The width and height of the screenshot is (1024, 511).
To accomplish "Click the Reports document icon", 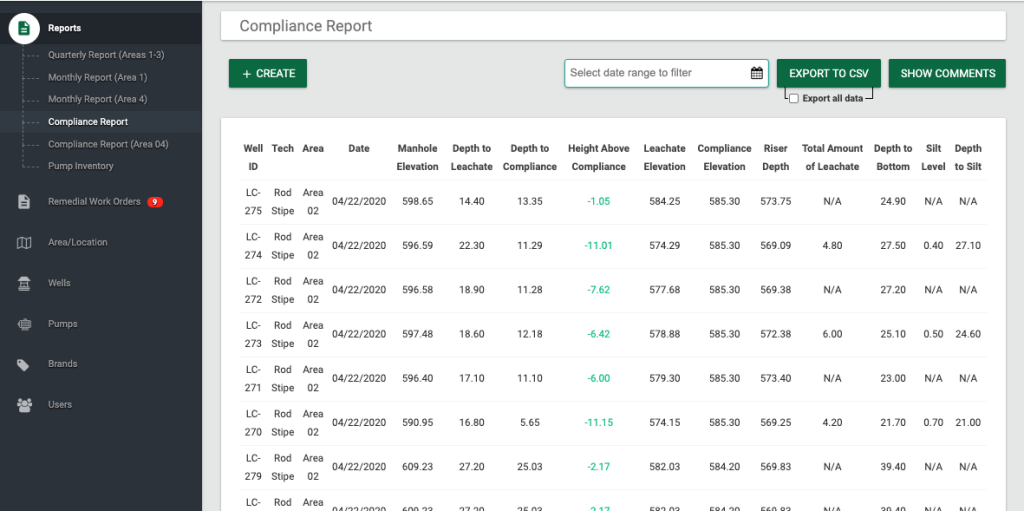I will point(24,28).
